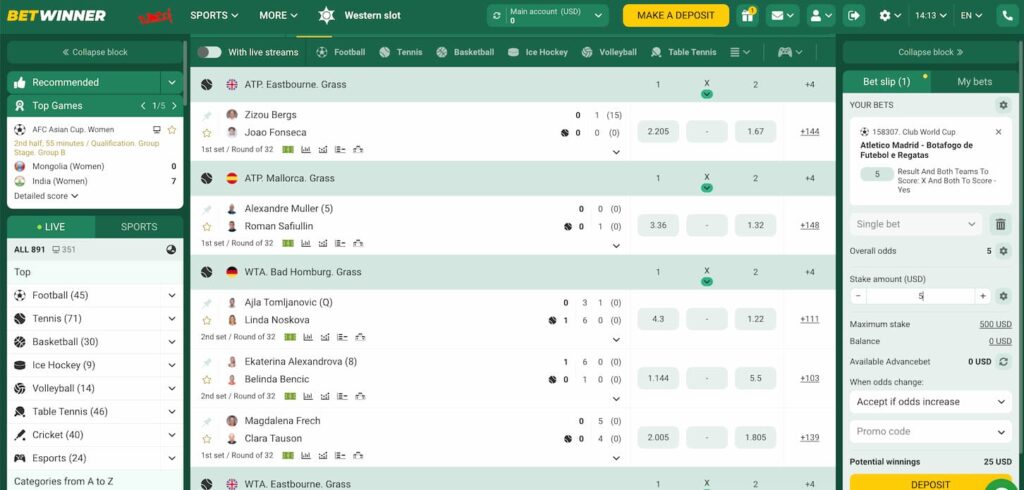Switch to the SPORTS tab in sidebar
Viewport: 1024px width, 490px height.
[139, 227]
